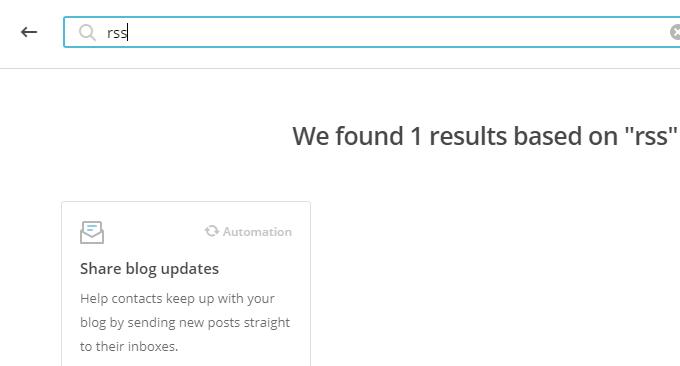Open the Share blog updates title
Image resolution: width=680 pixels, height=366 pixels.
pyautogui.click(x=149, y=269)
